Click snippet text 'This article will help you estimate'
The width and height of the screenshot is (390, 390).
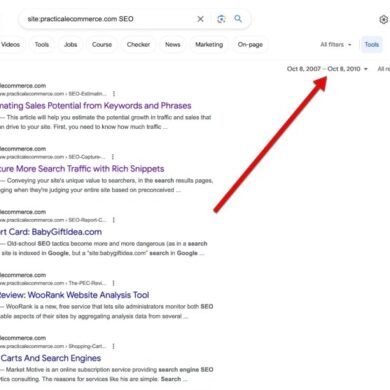[x=52, y=117]
